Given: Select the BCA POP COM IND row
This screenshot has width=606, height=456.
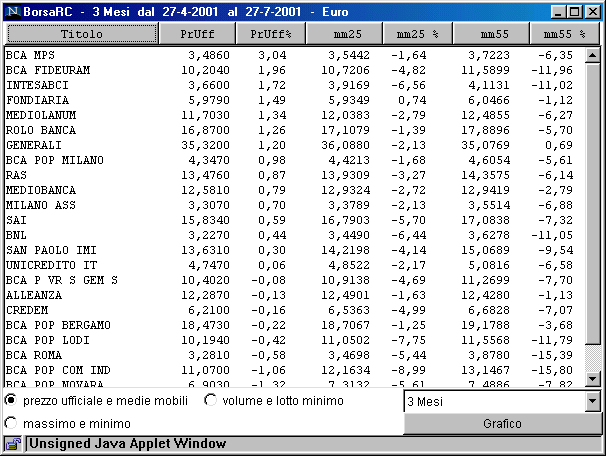Looking at the screenshot, I should [294, 370].
